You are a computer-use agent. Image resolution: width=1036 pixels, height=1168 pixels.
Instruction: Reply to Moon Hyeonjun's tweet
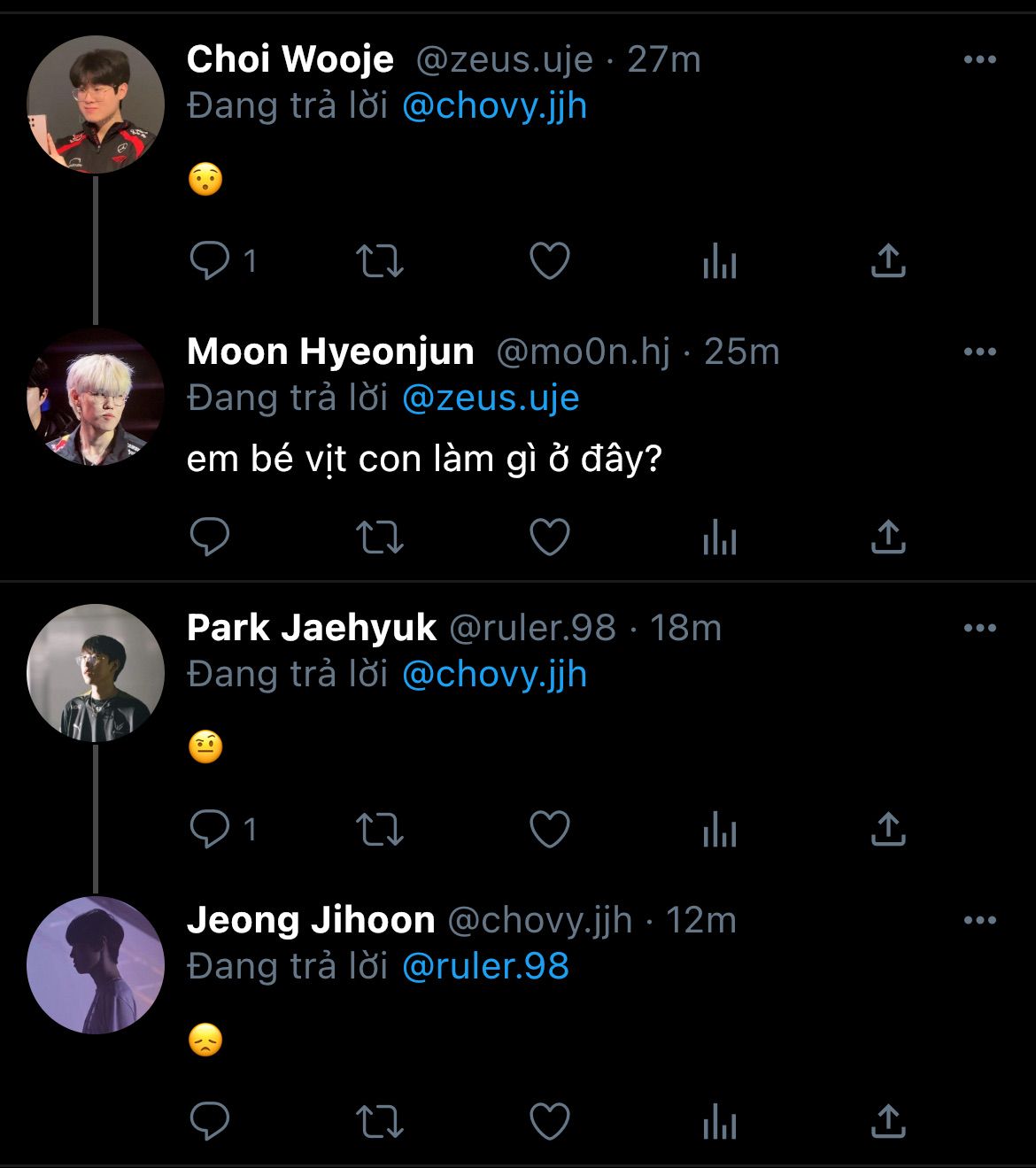pyautogui.click(x=210, y=537)
